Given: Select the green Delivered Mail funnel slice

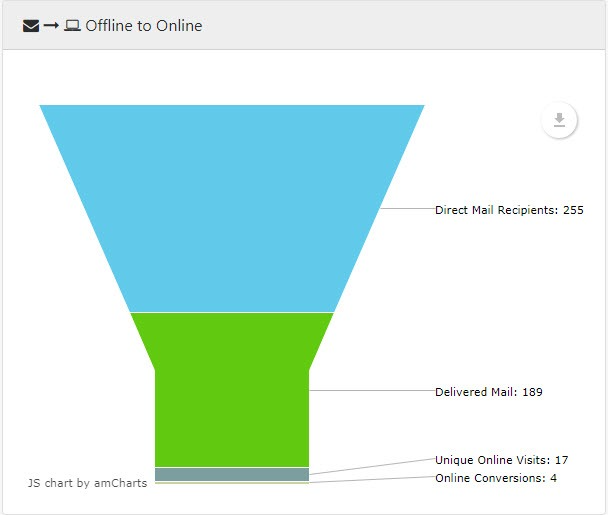Looking at the screenshot, I should [232, 390].
